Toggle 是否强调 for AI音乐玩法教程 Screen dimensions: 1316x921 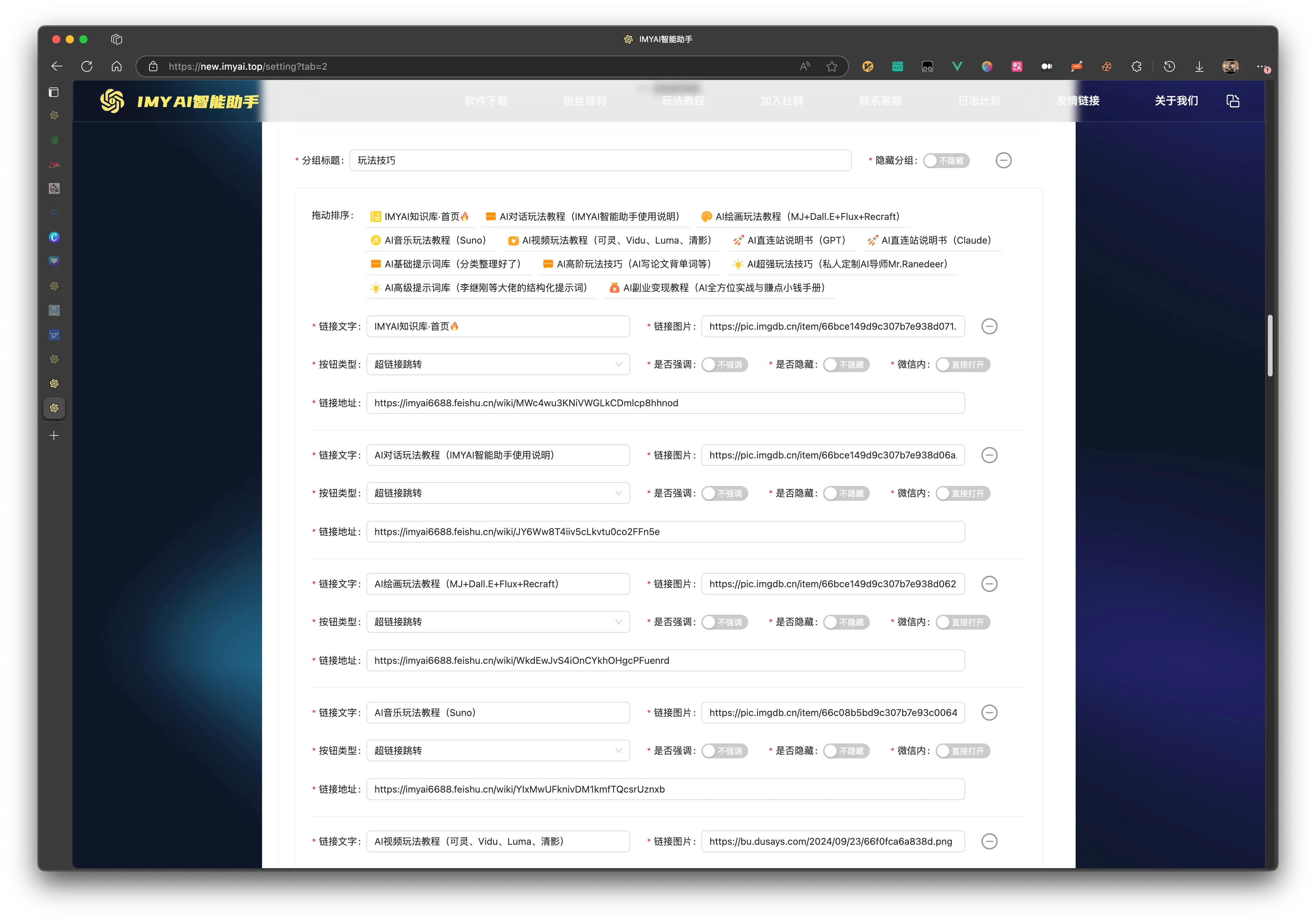click(x=724, y=751)
